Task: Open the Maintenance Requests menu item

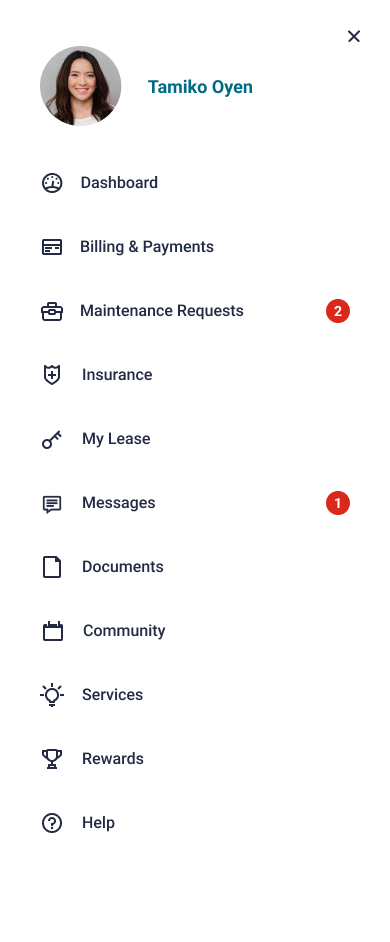Action: 195,311
